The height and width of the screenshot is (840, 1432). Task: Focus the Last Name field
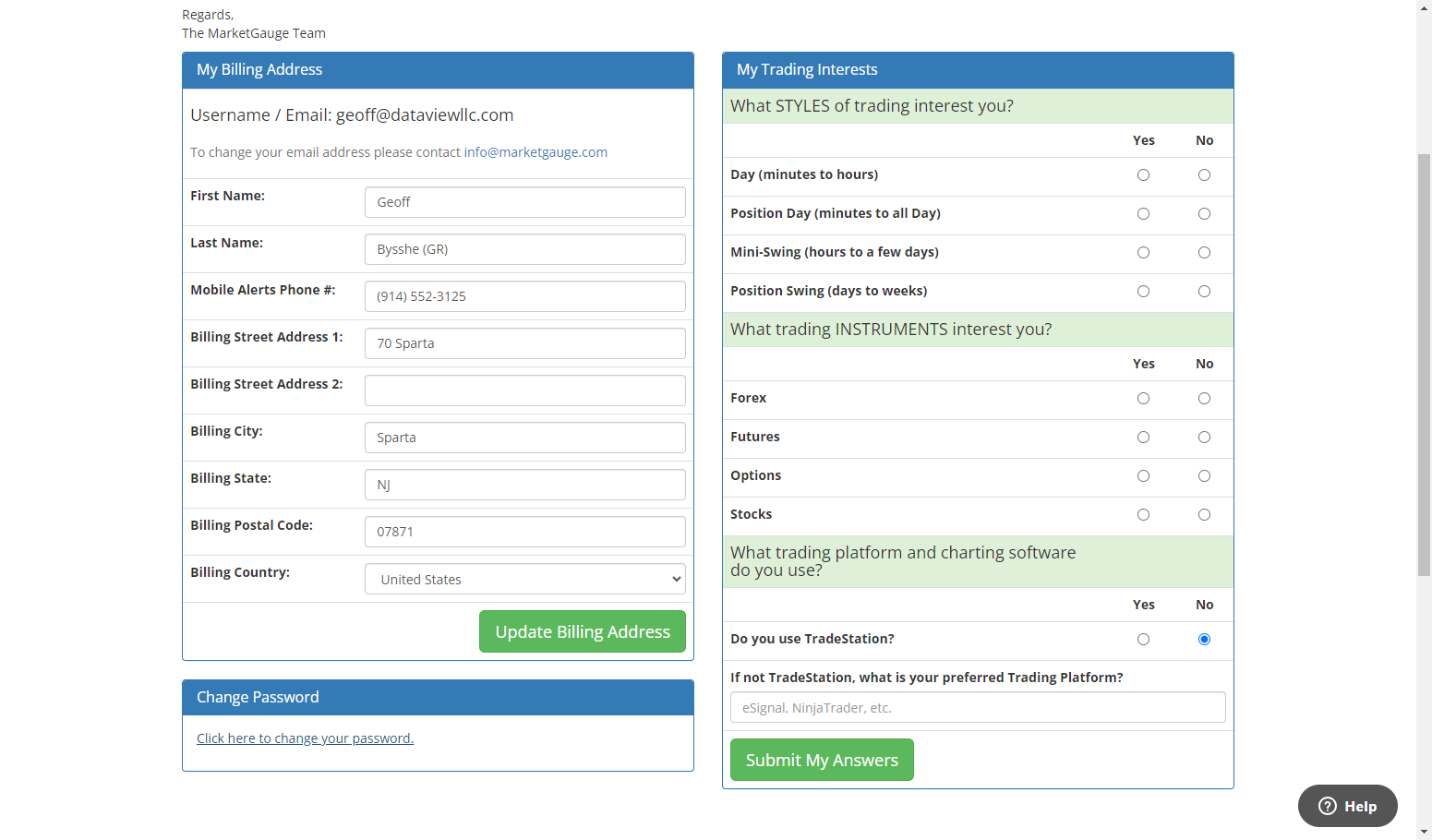click(x=525, y=249)
